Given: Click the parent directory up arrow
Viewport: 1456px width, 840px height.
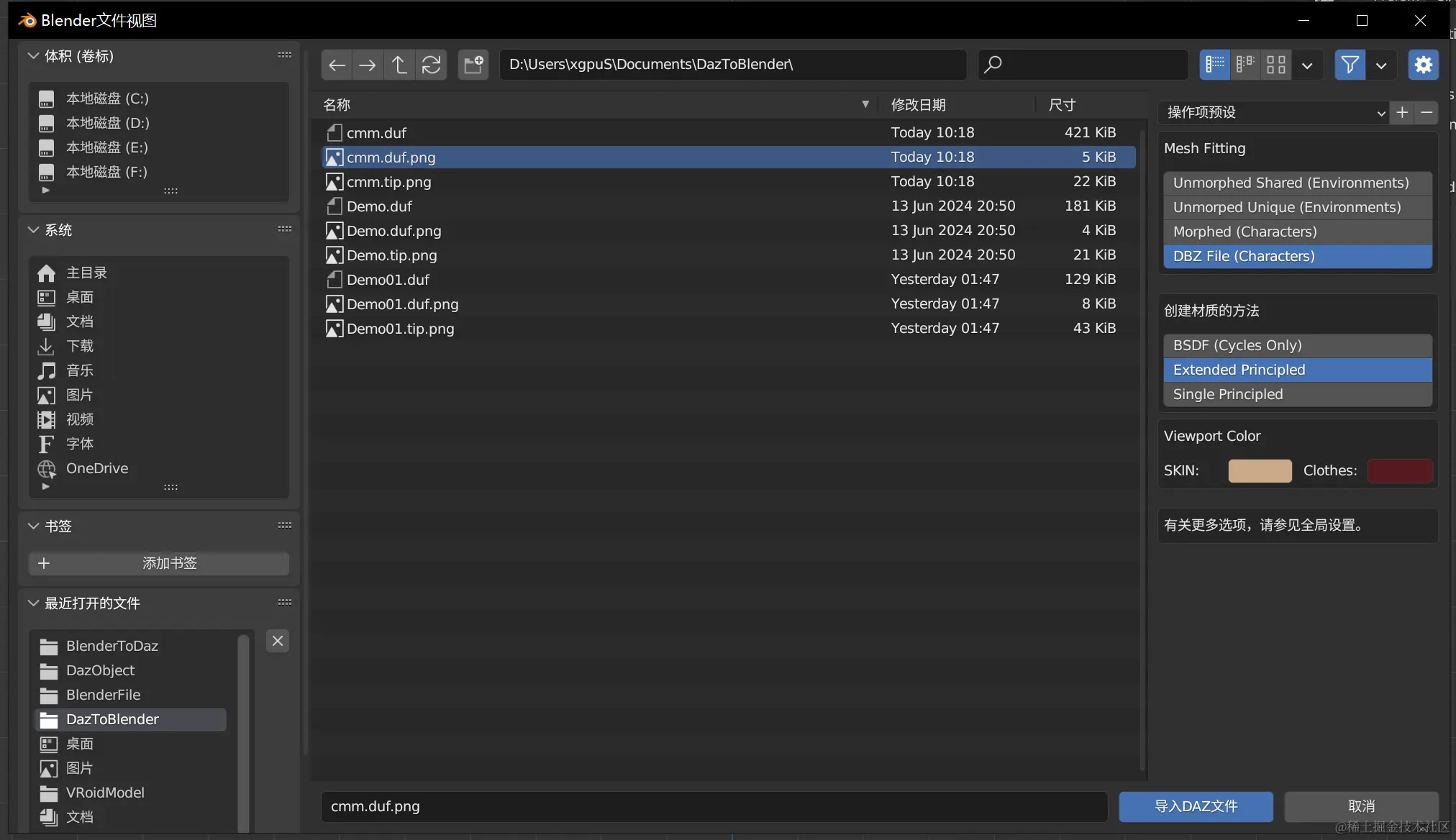Looking at the screenshot, I should (x=399, y=65).
